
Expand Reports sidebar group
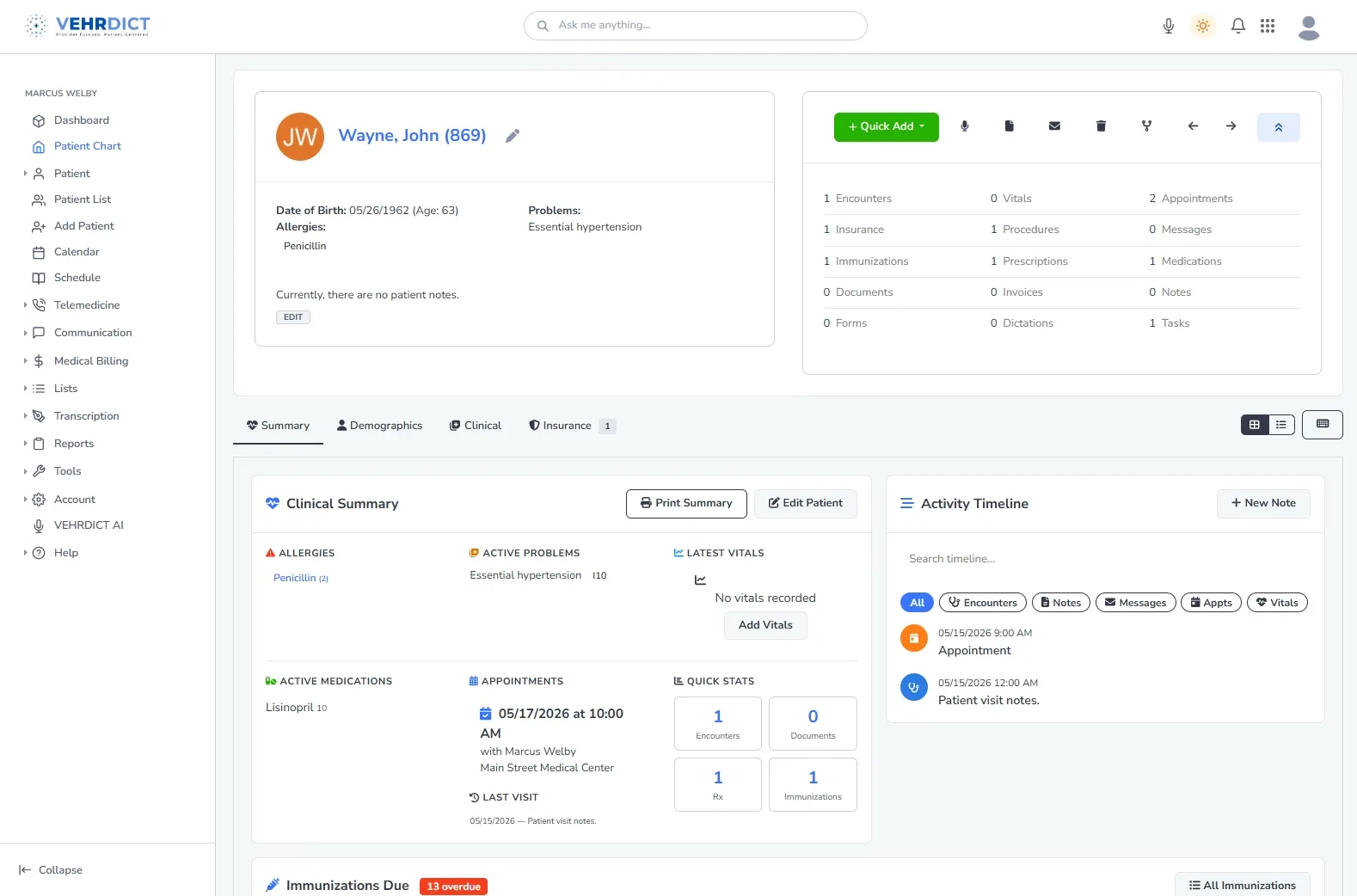tap(74, 444)
